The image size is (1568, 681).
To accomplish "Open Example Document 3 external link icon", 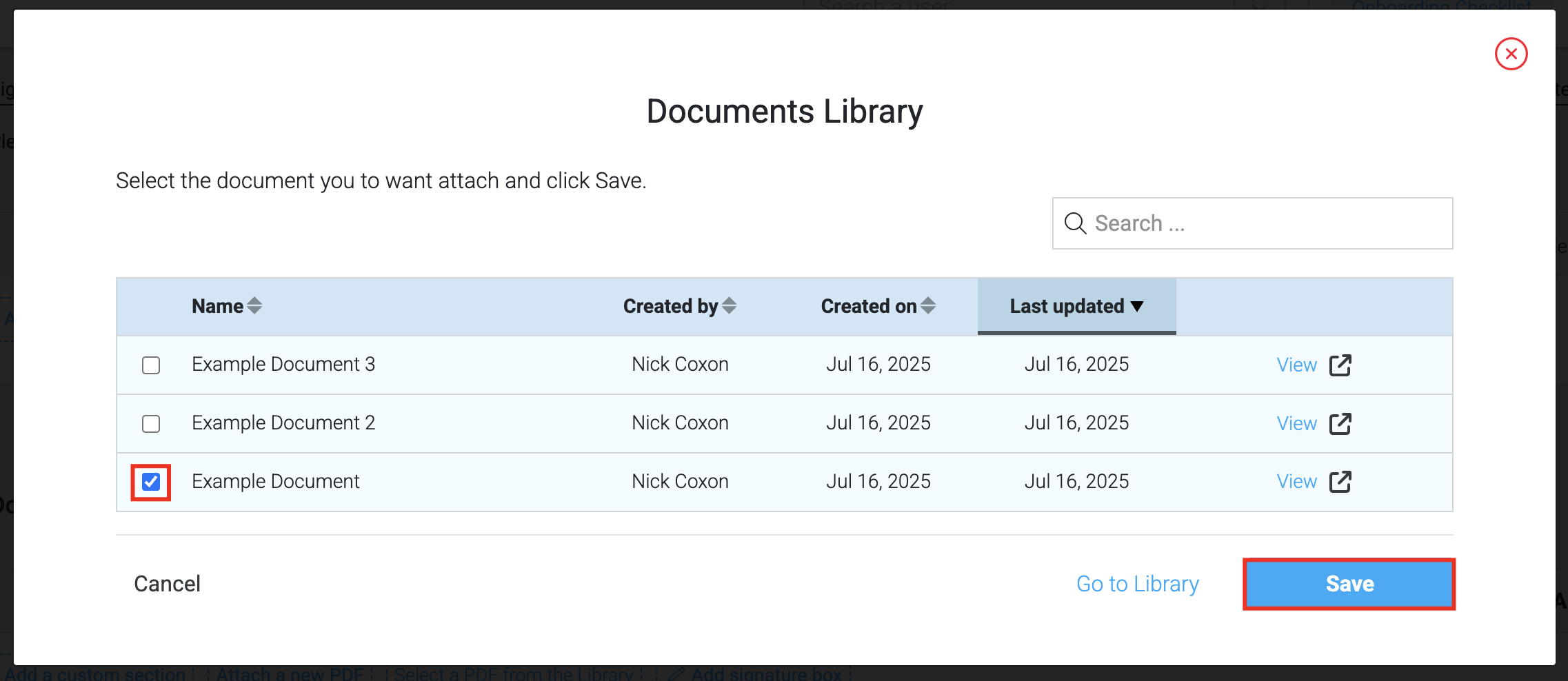I will [x=1340, y=365].
